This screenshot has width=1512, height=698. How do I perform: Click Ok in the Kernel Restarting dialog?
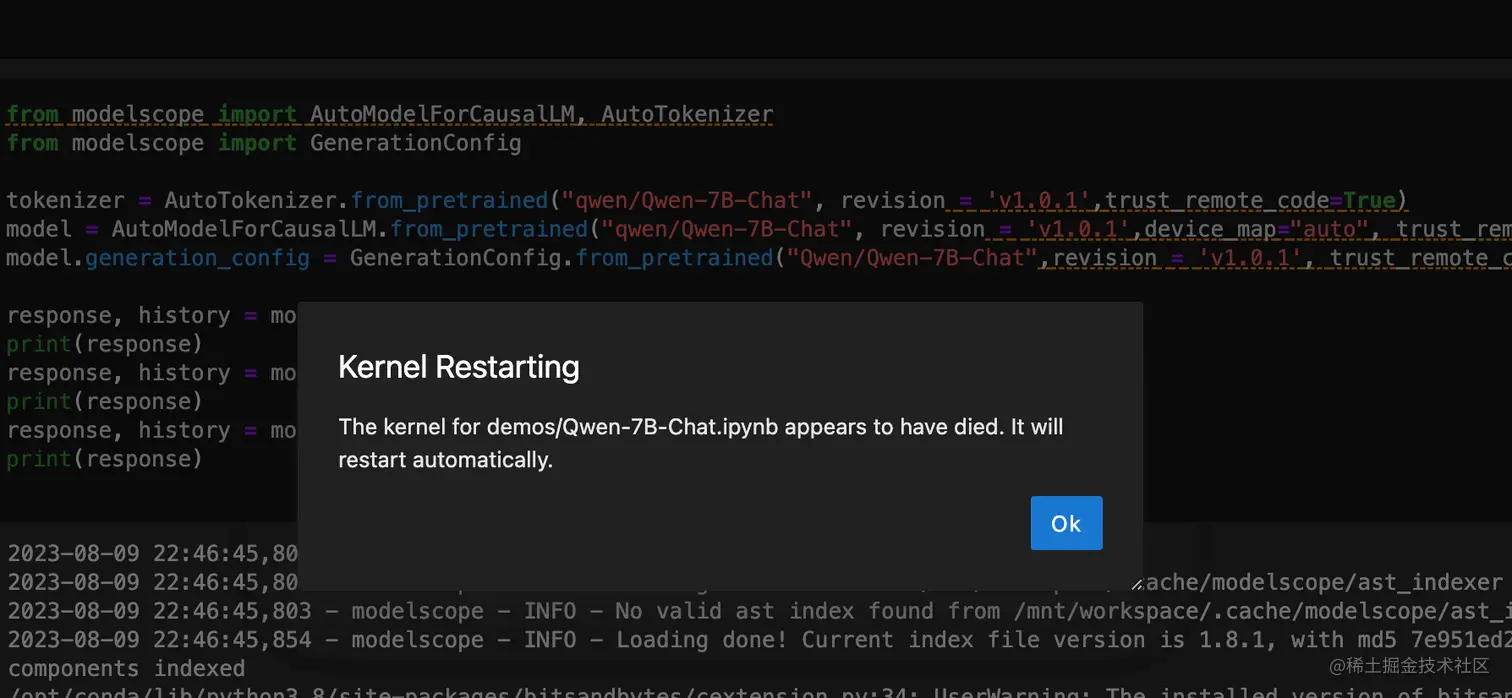(x=1066, y=523)
